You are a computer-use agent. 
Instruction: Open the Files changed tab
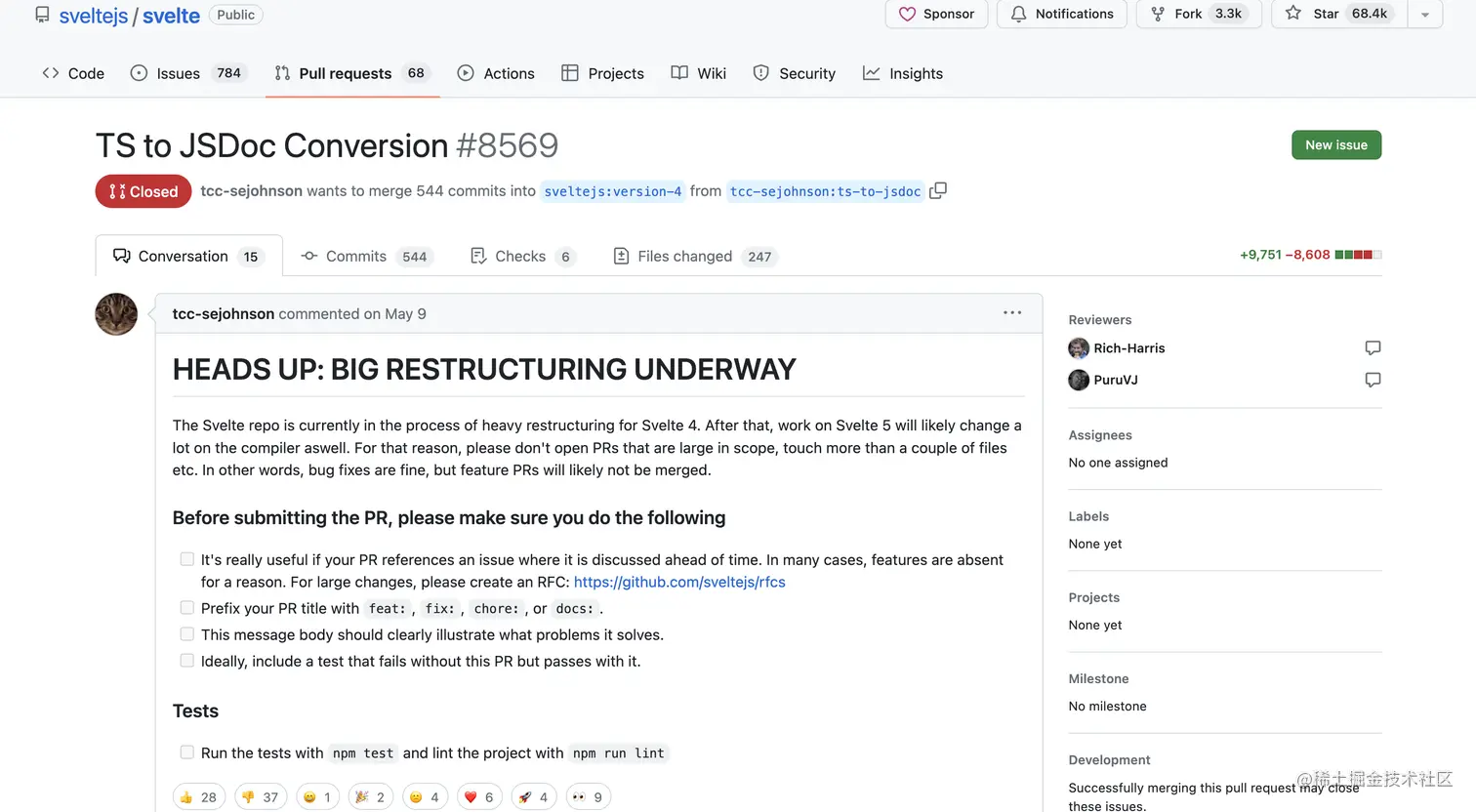click(x=695, y=256)
